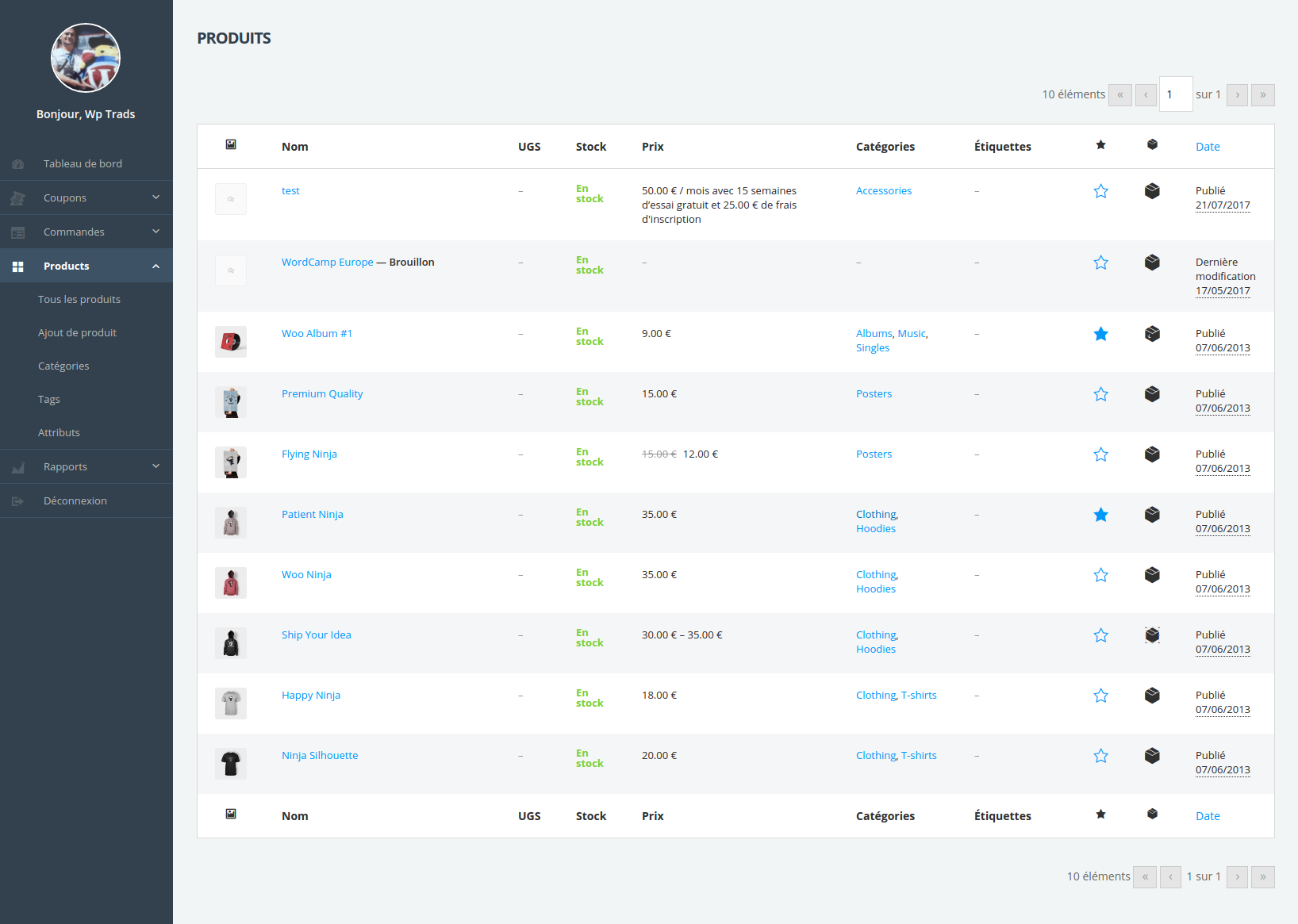Expand the Coupons menu
Image resolution: width=1298 pixels, height=924 pixels.
point(156,197)
